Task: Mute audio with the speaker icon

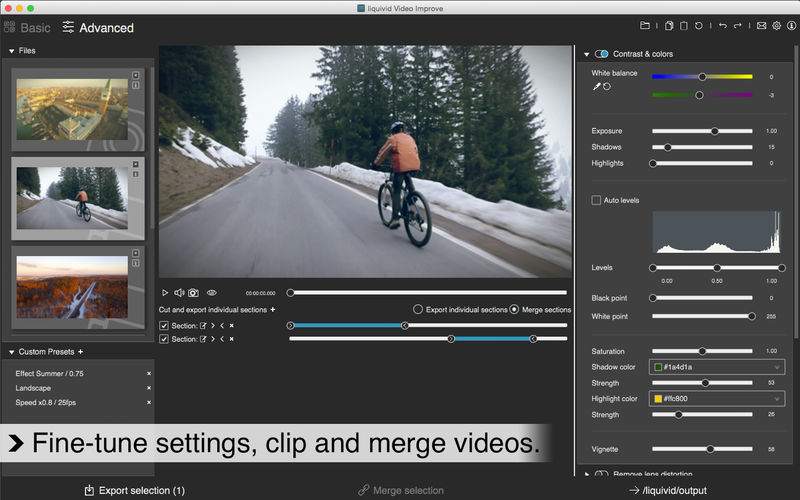Action: pyautogui.click(x=179, y=293)
